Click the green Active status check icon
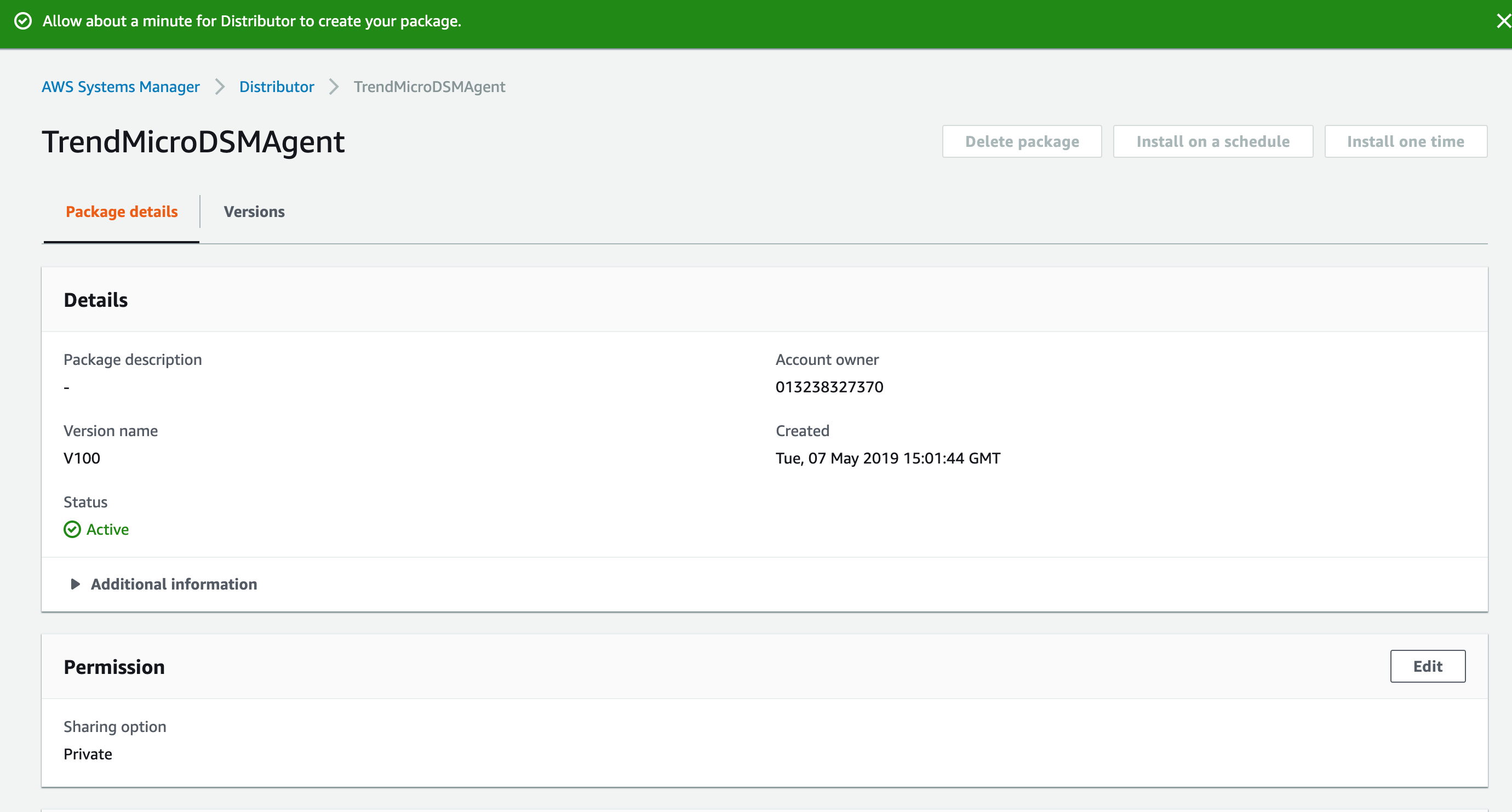 [x=72, y=529]
